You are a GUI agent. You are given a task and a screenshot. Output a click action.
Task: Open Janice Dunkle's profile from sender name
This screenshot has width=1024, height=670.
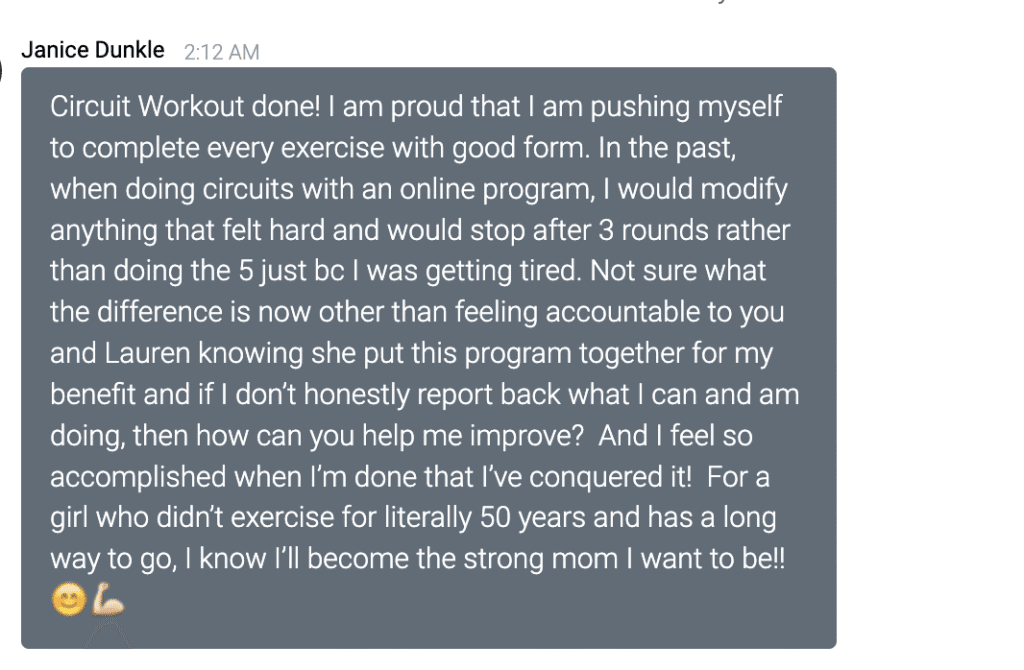pos(93,50)
